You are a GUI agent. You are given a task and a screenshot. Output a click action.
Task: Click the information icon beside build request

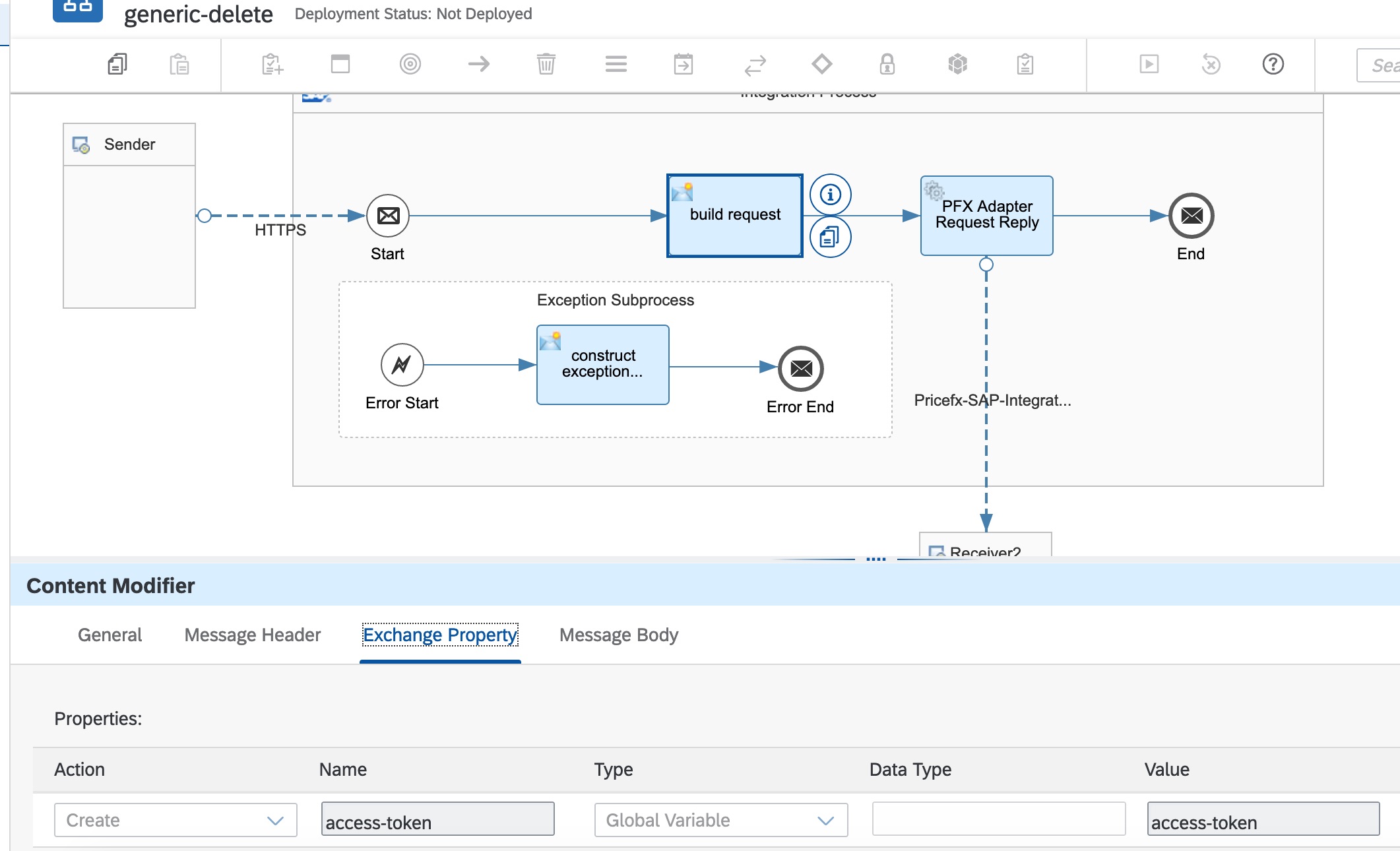(x=830, y=195)
